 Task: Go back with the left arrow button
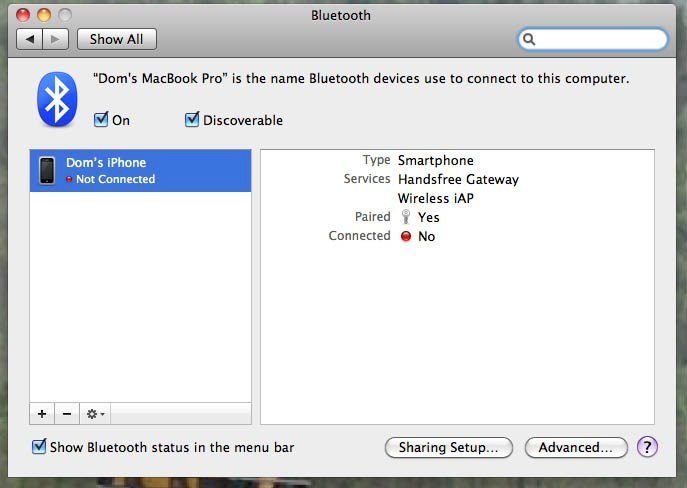pos(30,39)
